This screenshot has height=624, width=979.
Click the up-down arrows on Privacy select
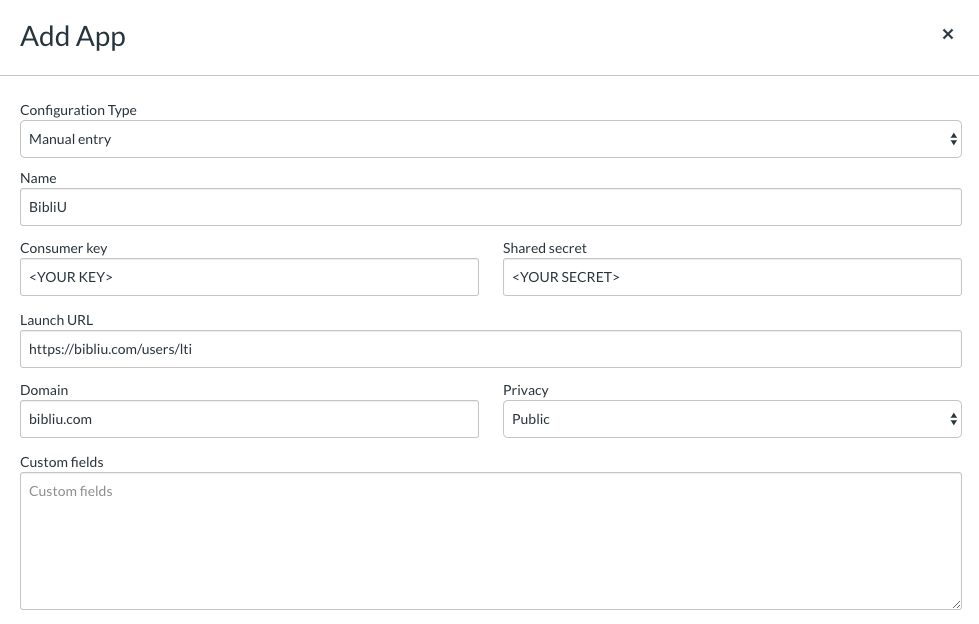(x=953, y=420)
